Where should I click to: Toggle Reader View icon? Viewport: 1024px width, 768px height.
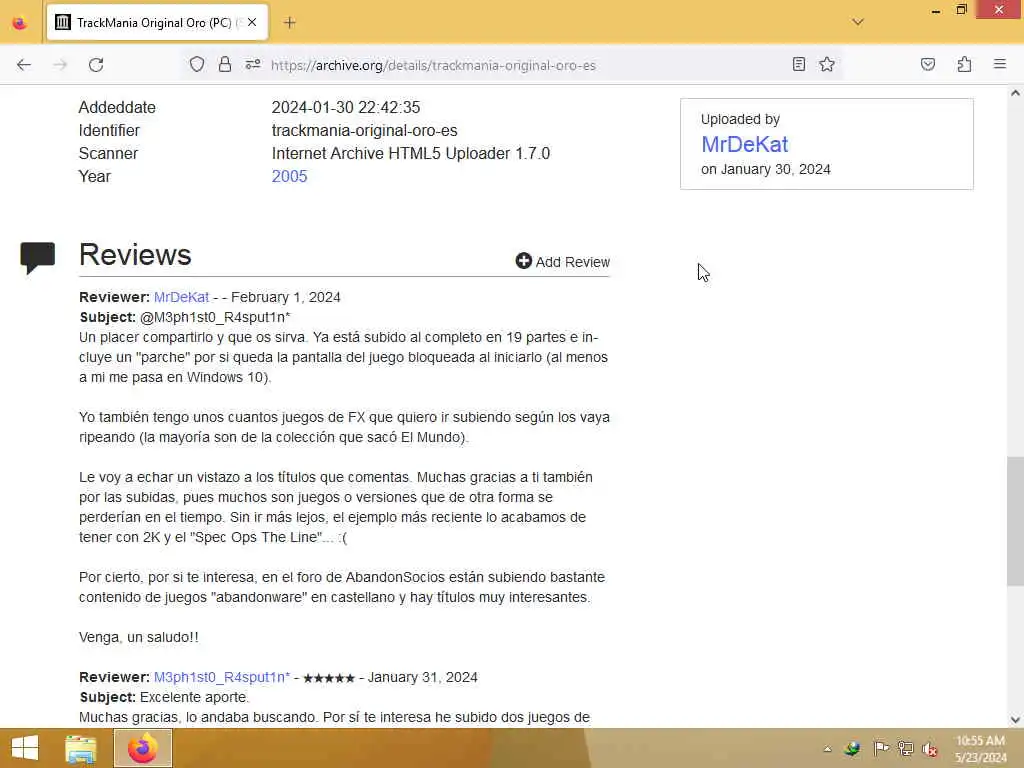[799, 64]
